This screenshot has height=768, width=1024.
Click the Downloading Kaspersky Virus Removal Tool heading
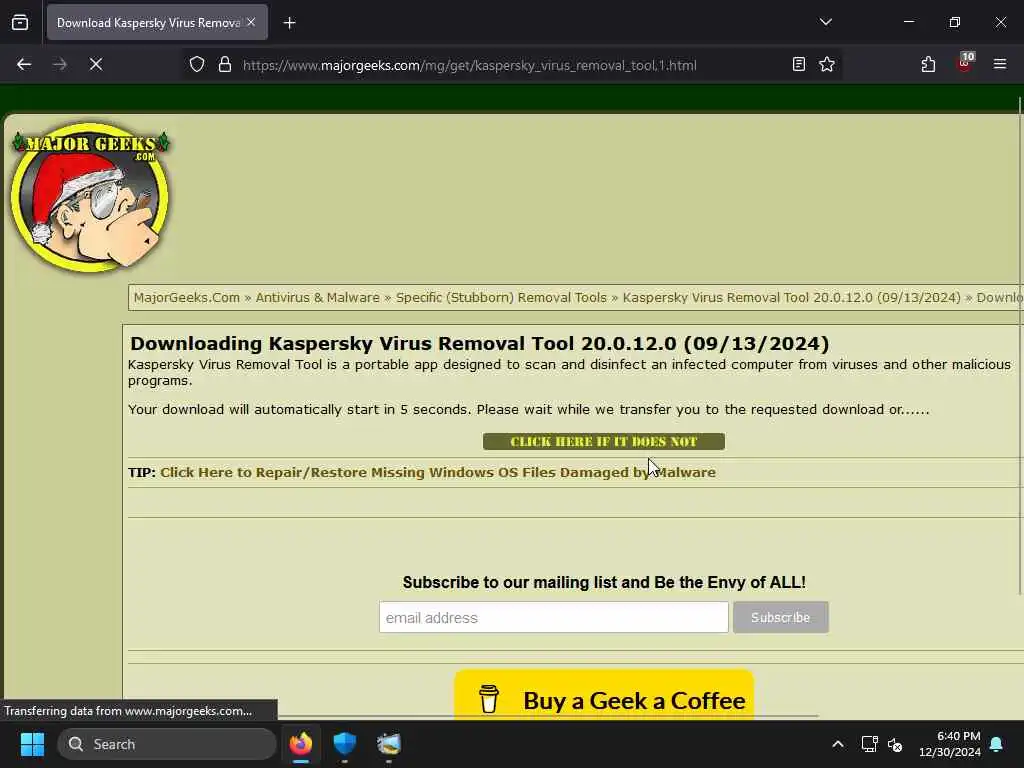pyautogui.click(x=479, y=344)
